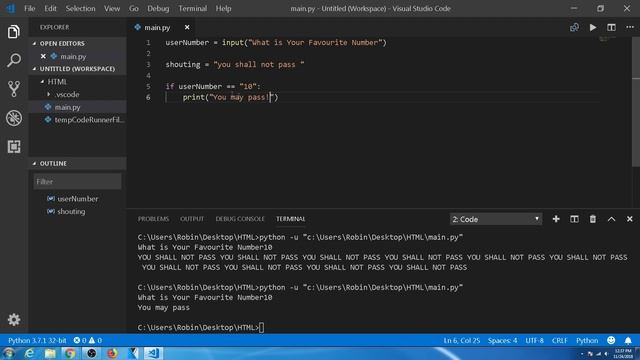
Task: Click the Windows Start button
Action: pyautogui.click(x=9, y=353)
